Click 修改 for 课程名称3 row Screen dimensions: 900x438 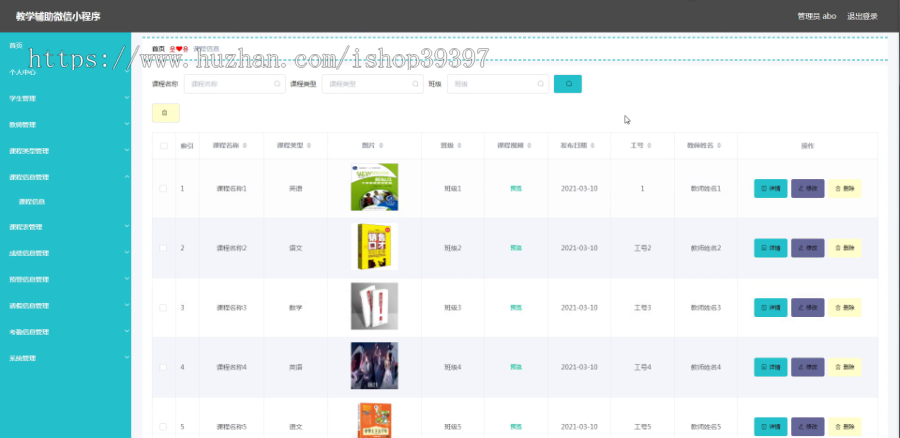coord(808,308)
